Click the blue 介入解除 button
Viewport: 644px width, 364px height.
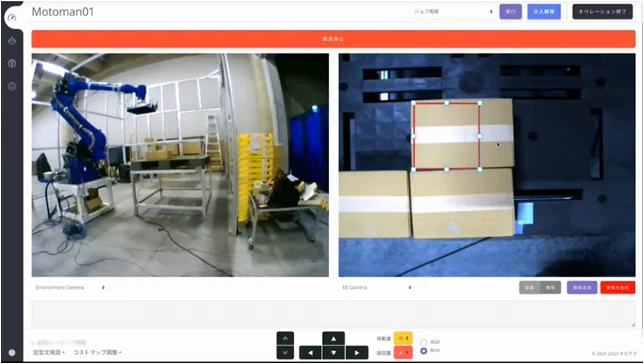pos(544,12)
